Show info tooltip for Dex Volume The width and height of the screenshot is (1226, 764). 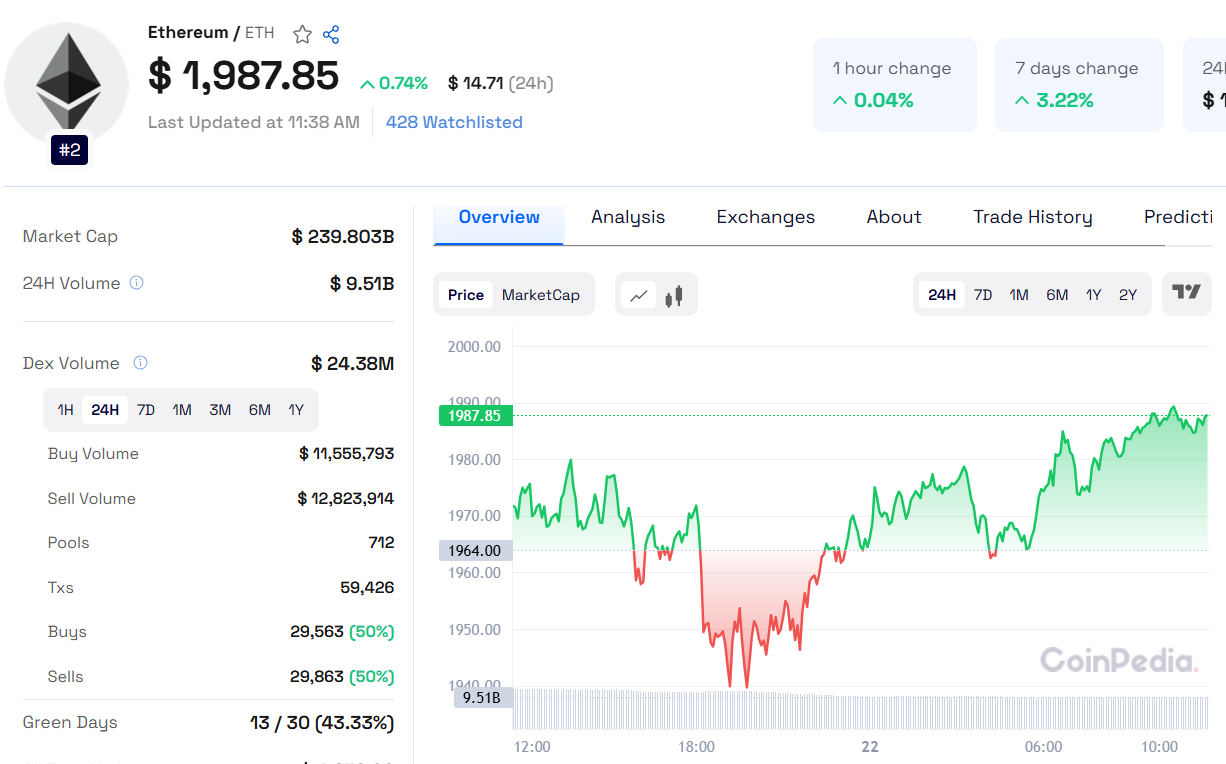(141, 363)
